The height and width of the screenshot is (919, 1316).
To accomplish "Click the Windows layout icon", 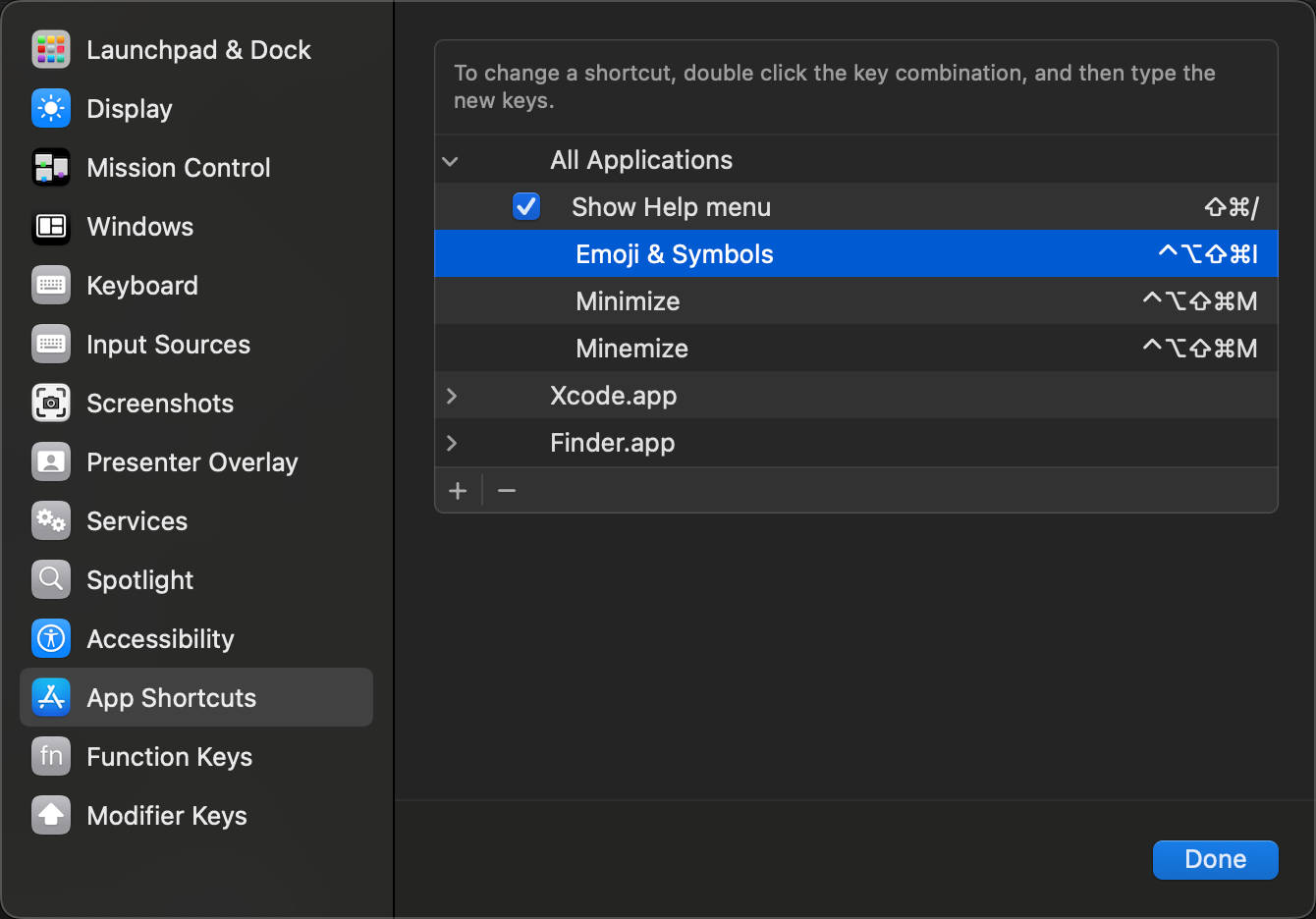I will click(x=51, y=227).
